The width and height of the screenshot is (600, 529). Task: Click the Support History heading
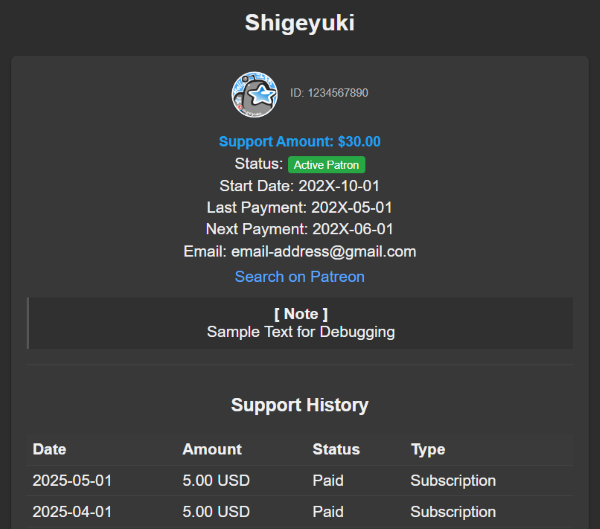pyautogui.click(x=300, y=405)
